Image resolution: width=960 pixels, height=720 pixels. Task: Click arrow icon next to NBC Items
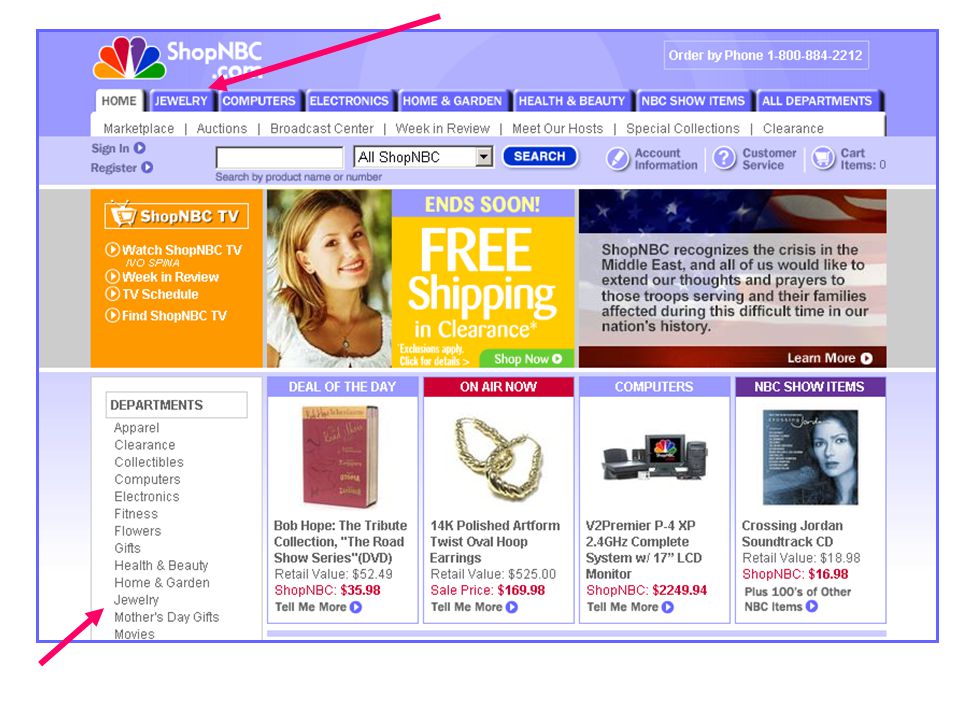[812, 606]
